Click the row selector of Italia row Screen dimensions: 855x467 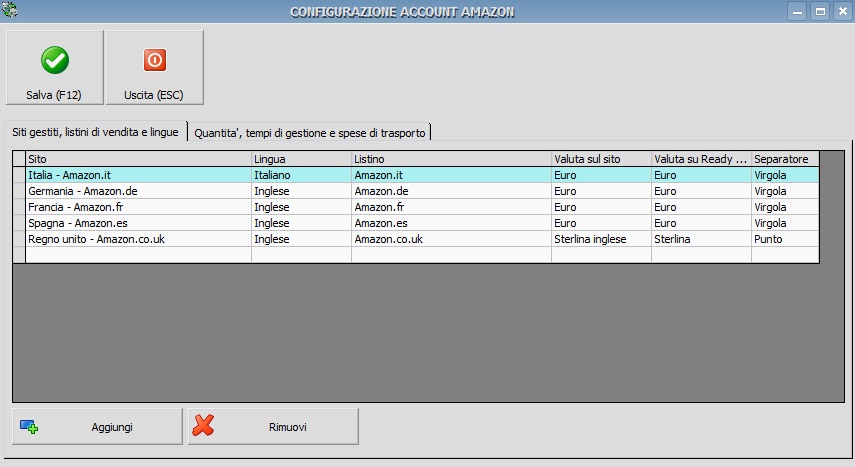19,175
